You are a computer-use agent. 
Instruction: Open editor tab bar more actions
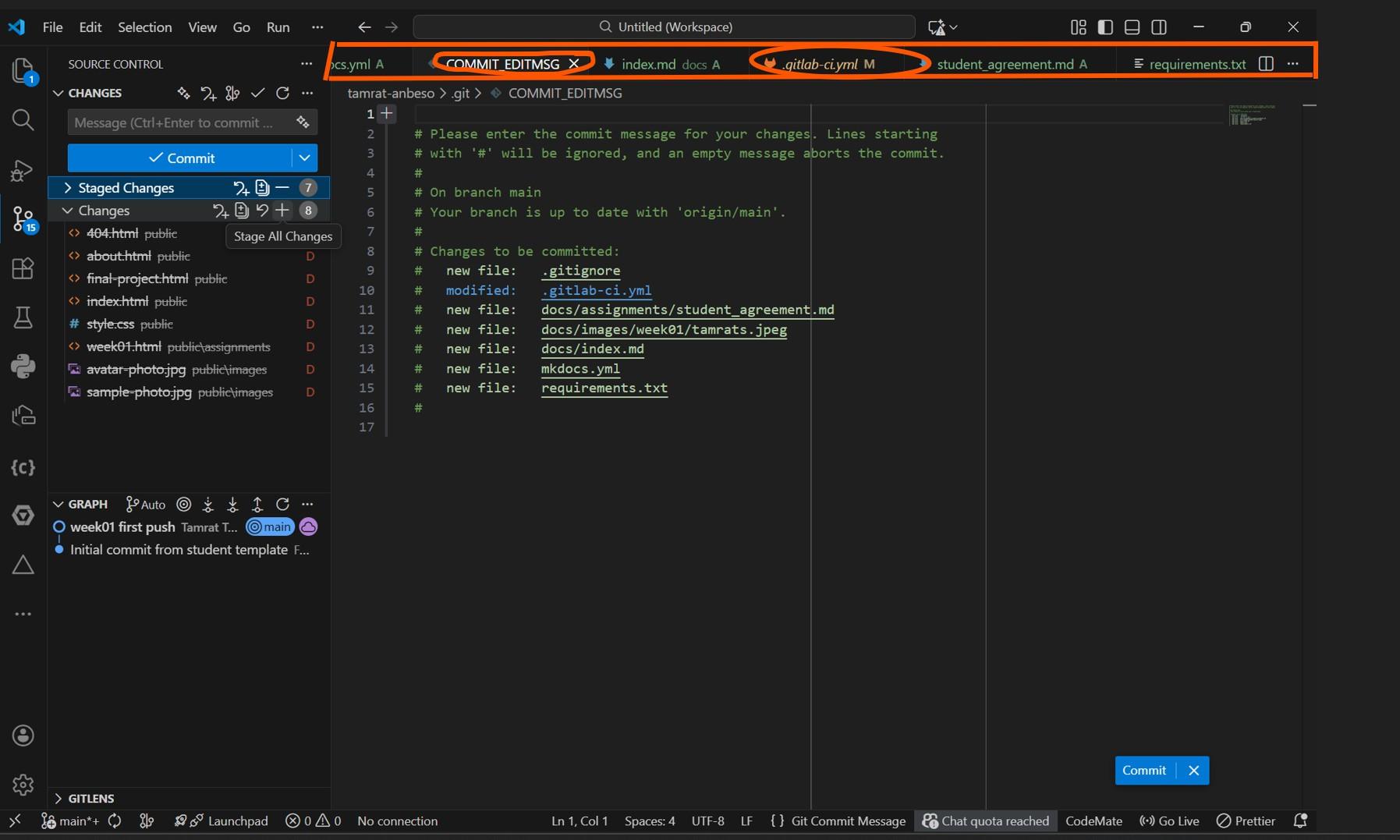coord(1293,64)
